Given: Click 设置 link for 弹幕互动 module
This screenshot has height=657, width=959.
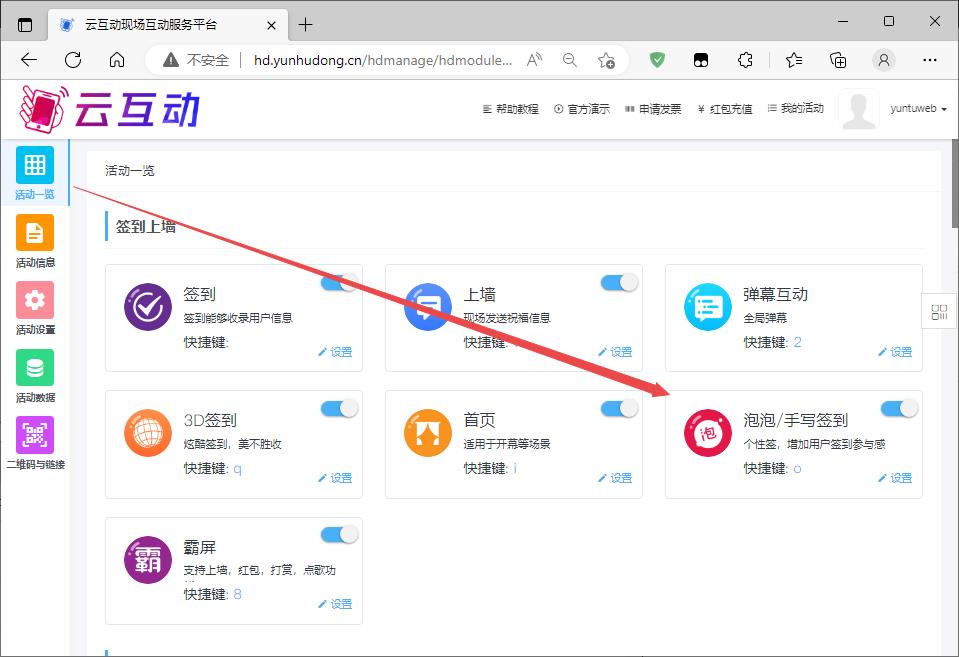Looking at the screenshot, I should coord(895,352).
